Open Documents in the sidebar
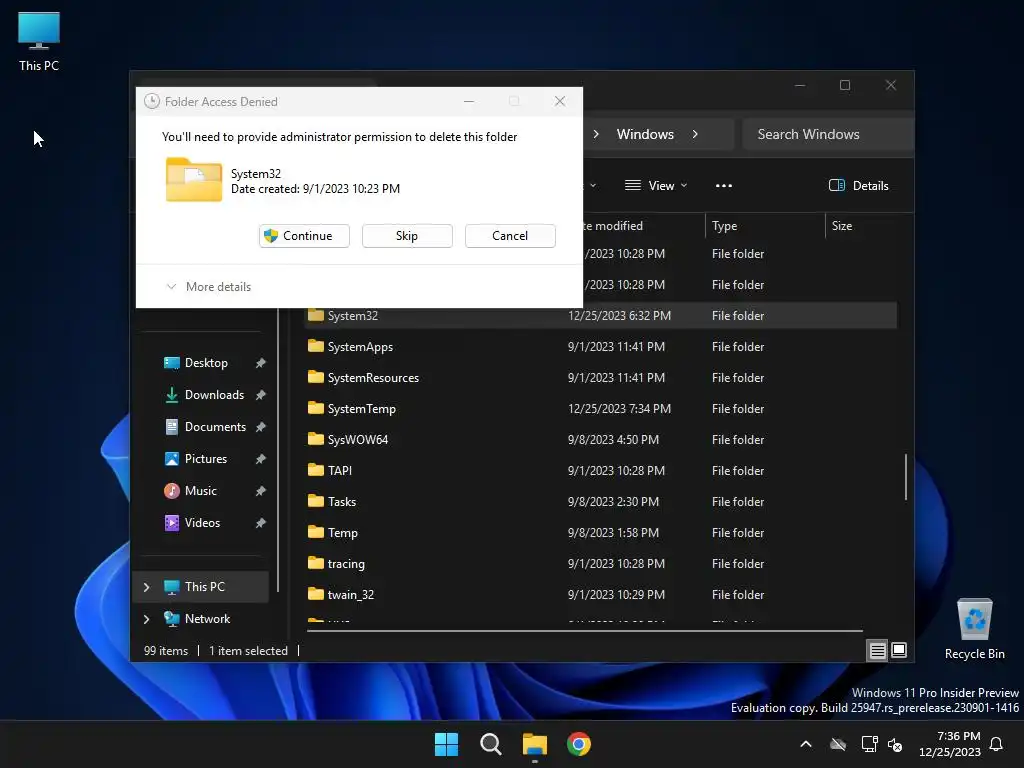1024x768 pixels. 205,427
